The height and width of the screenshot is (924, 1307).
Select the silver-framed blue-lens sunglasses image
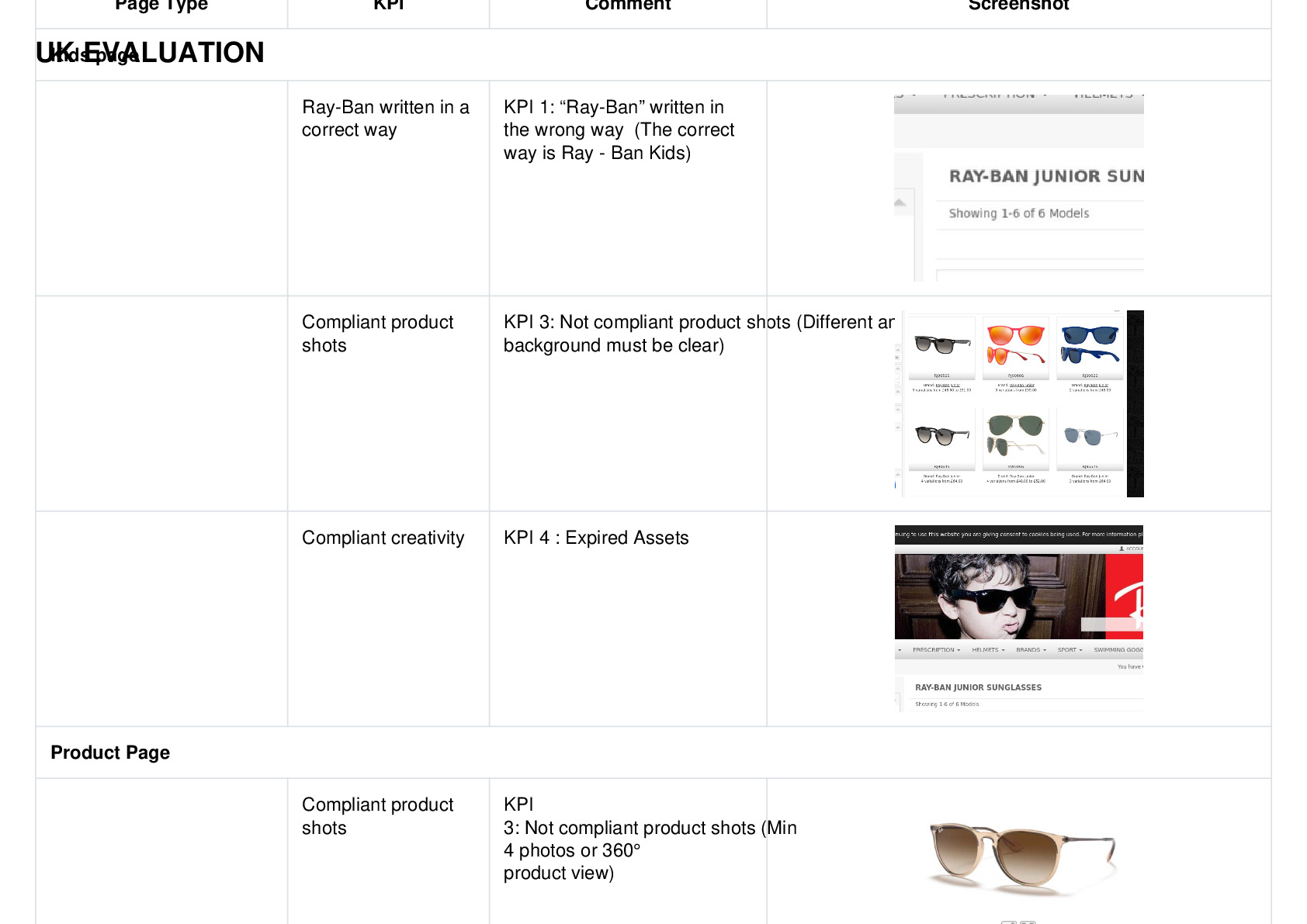1090,436
